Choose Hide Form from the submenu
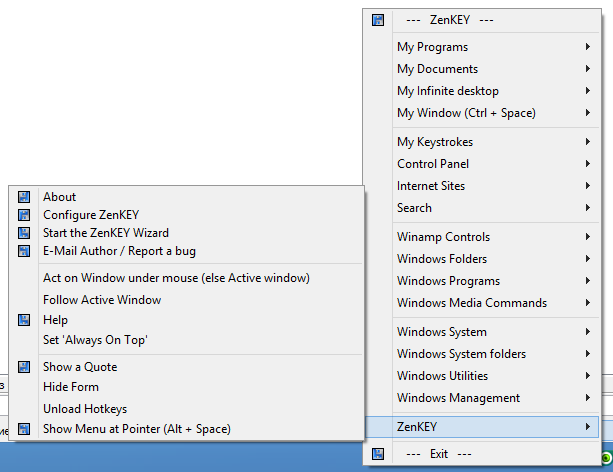The width and height of the screenshot is (613, 472). [71, 387]
